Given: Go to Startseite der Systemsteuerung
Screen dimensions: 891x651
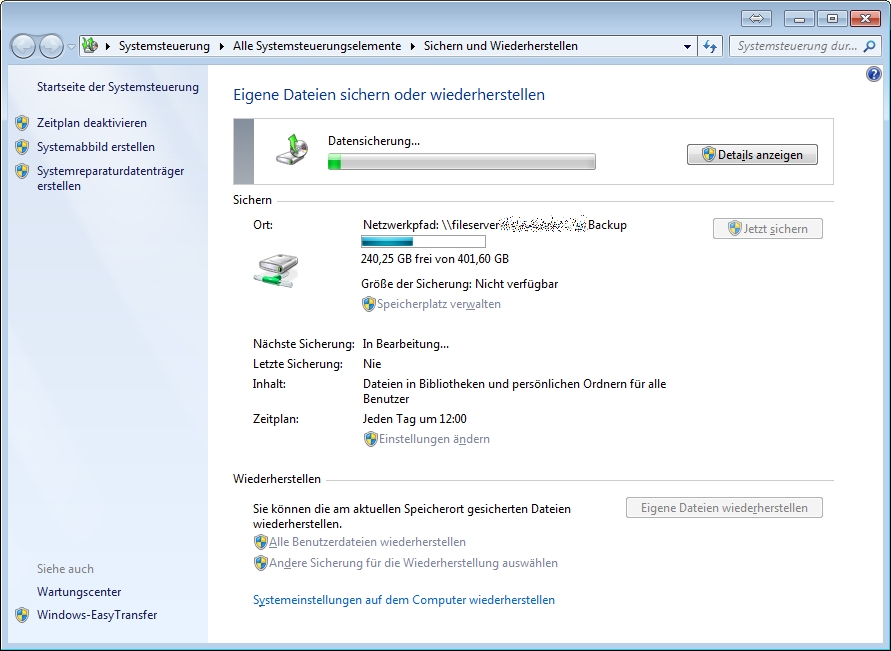Looking at the screenshot, I should coord(117,87).
